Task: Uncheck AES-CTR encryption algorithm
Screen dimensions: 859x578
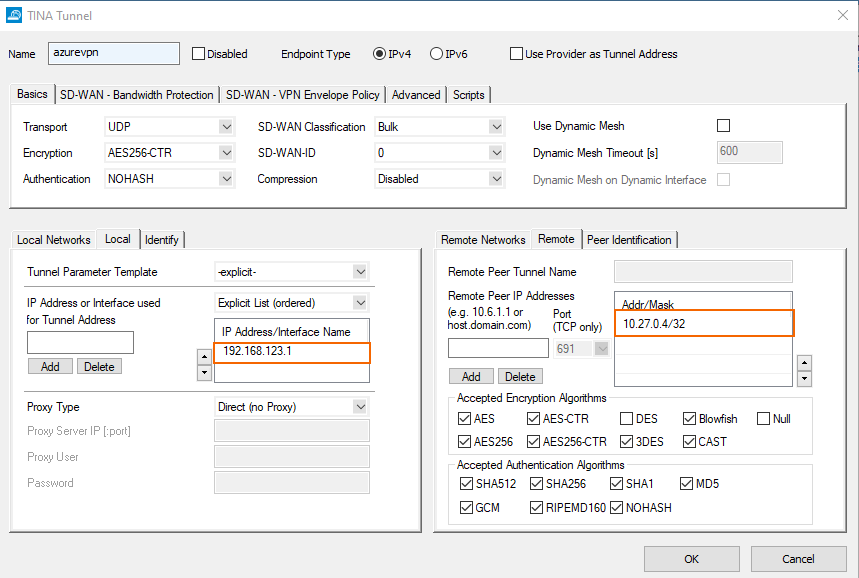Action: coord(533,419)
